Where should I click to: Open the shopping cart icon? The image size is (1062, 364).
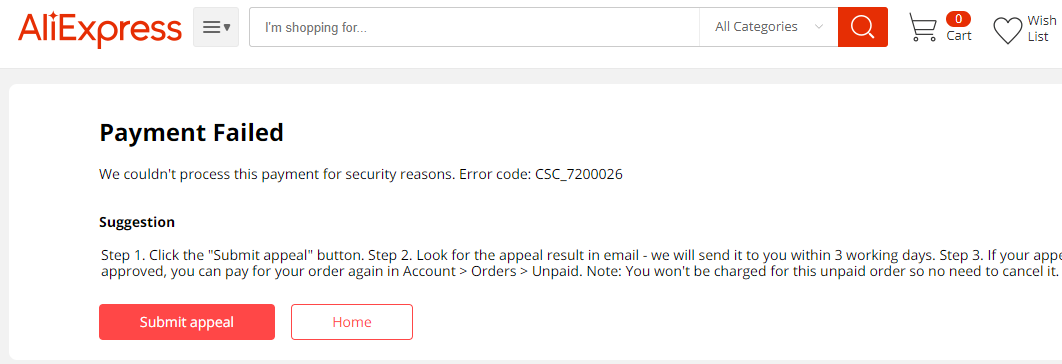coord(922,28)
